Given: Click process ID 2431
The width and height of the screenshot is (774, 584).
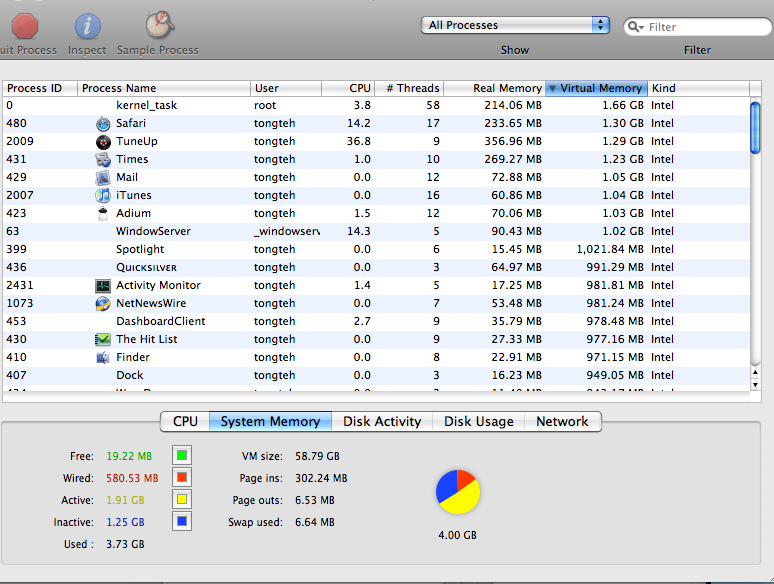Looking at the screenshot, I should 20,285.
